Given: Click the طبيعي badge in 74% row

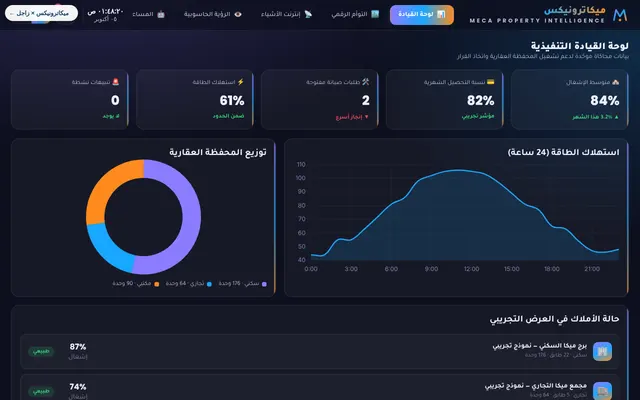Looking at the screenshot, I should 41,391.
